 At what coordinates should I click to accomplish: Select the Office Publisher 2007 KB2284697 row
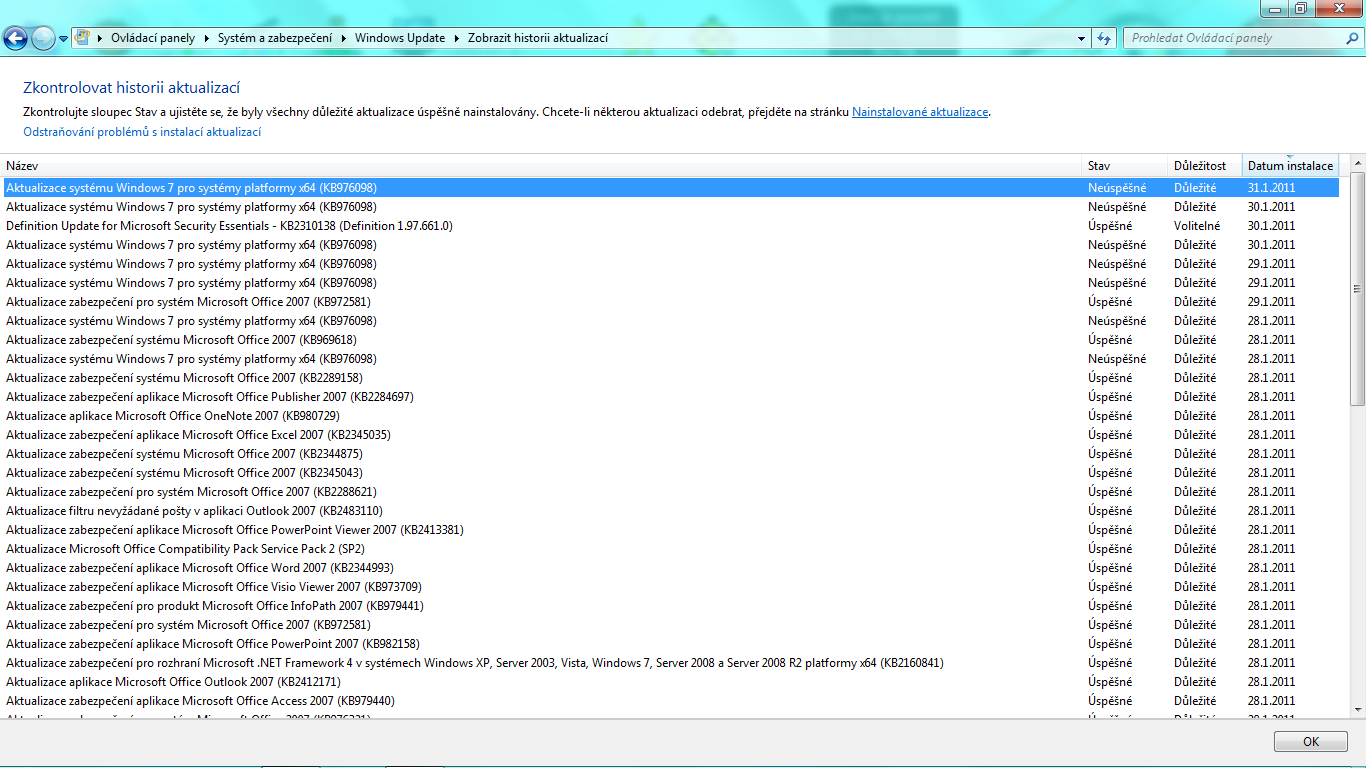point(670,397)
